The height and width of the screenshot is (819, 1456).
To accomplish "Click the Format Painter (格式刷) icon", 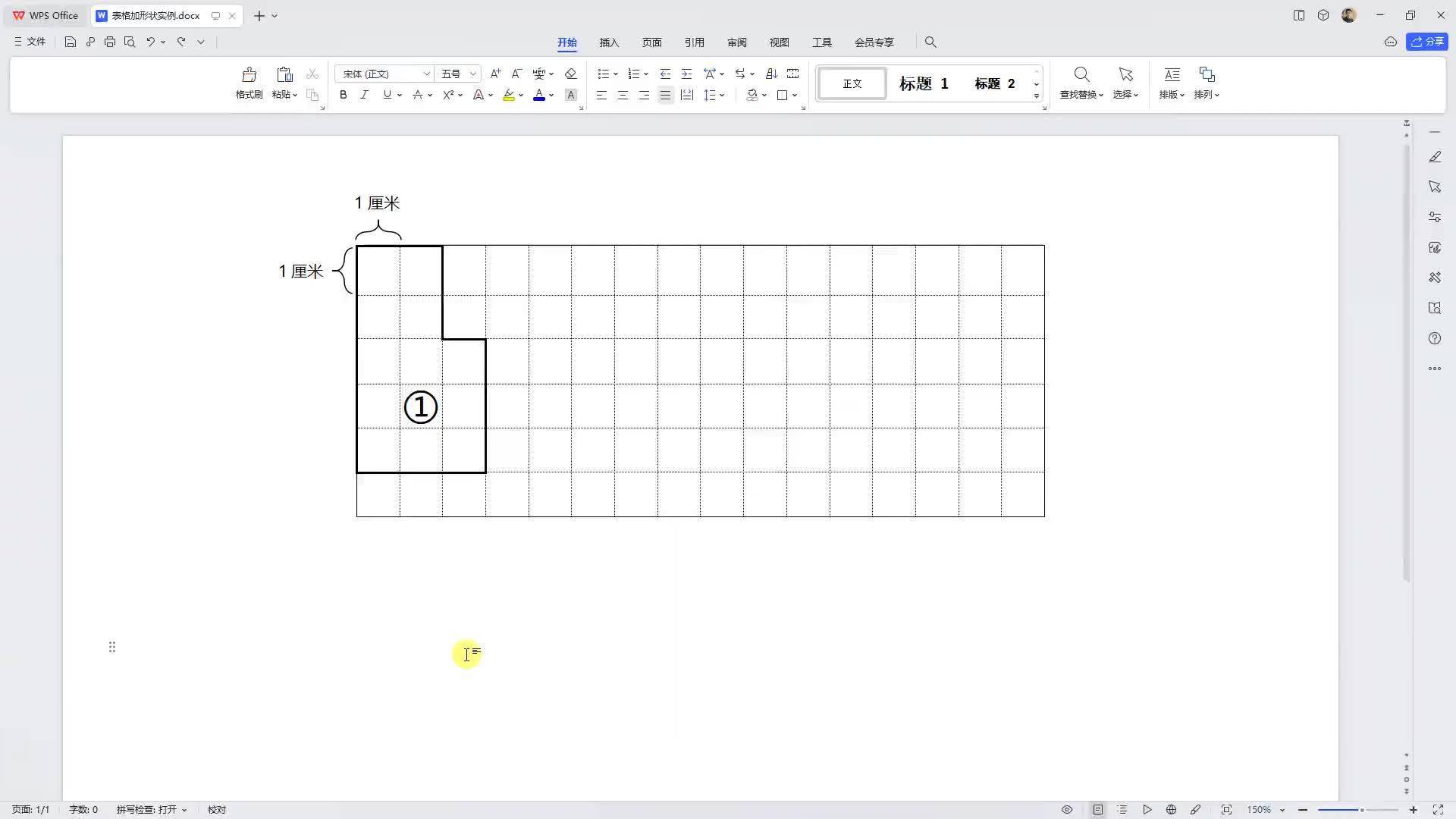I will 249,74.
